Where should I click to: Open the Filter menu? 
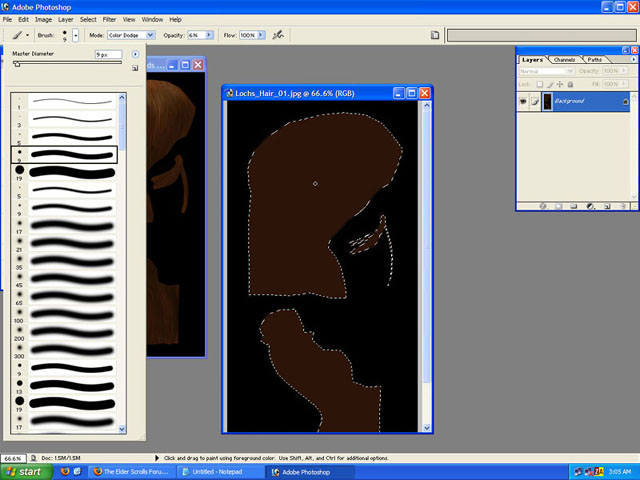109,20
